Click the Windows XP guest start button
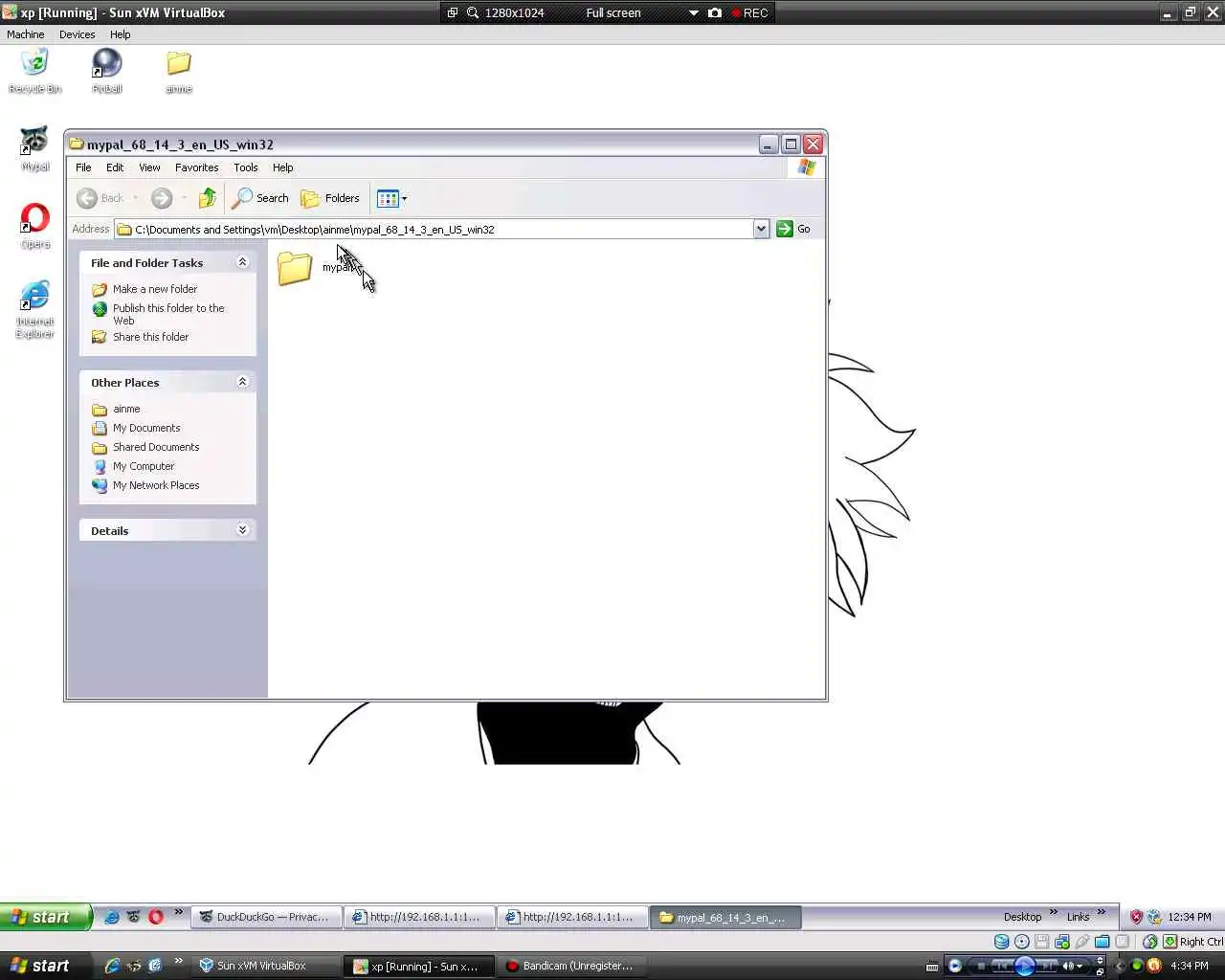This screenshot has height=980, width=1225. coord(45,917)
